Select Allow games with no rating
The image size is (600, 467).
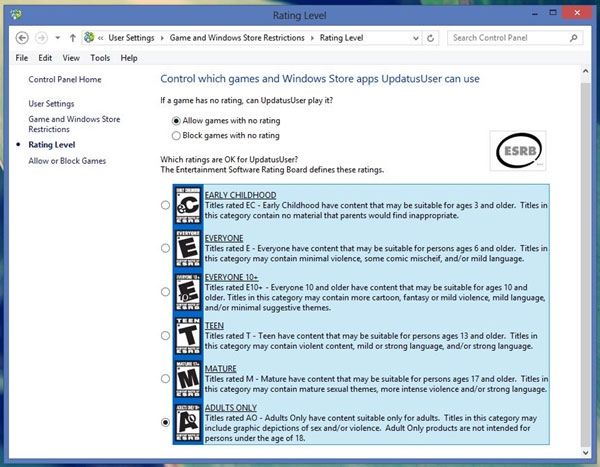pos(177,121)
